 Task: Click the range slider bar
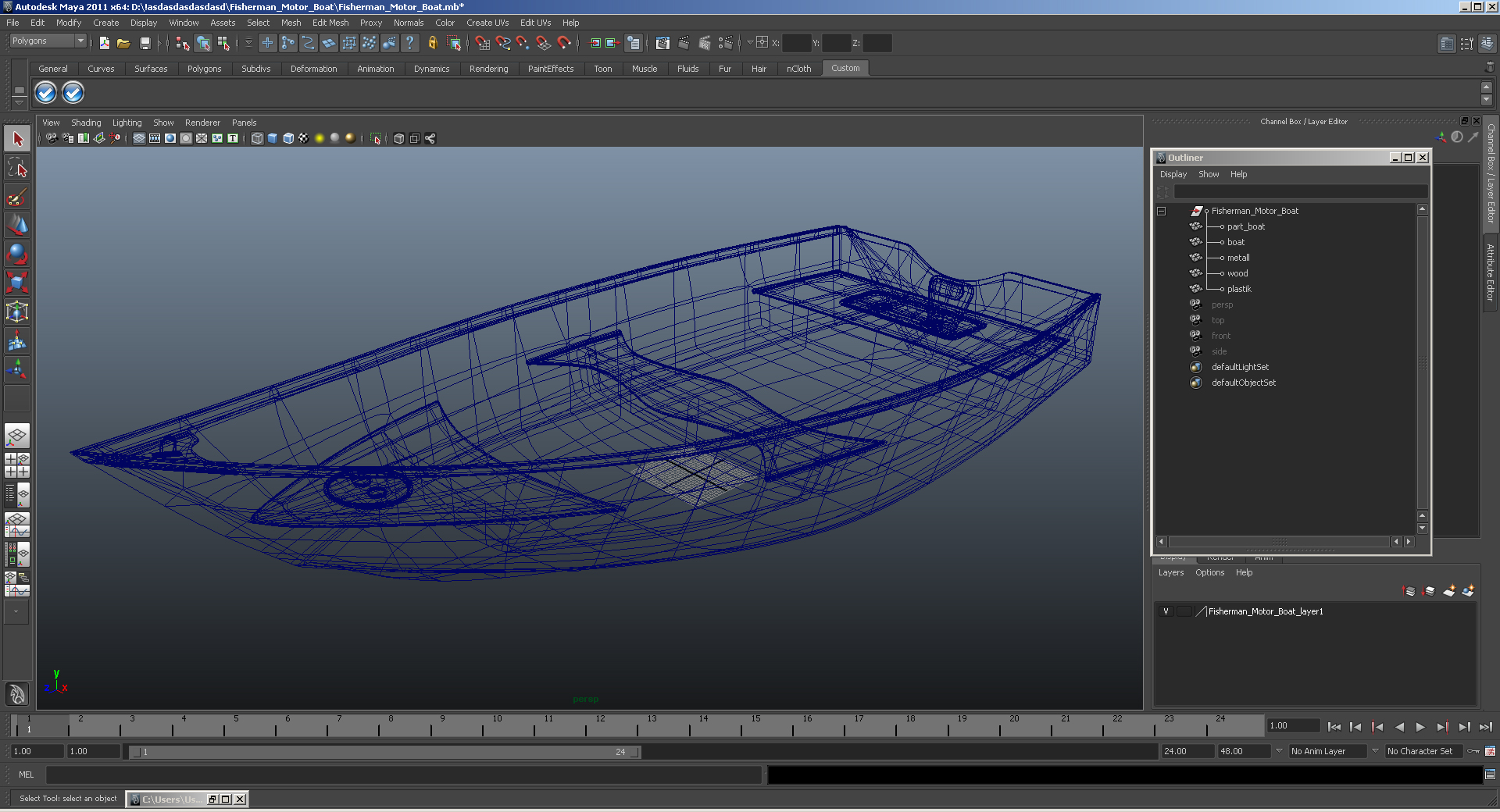pyautogui.click(x=385, y=752)
